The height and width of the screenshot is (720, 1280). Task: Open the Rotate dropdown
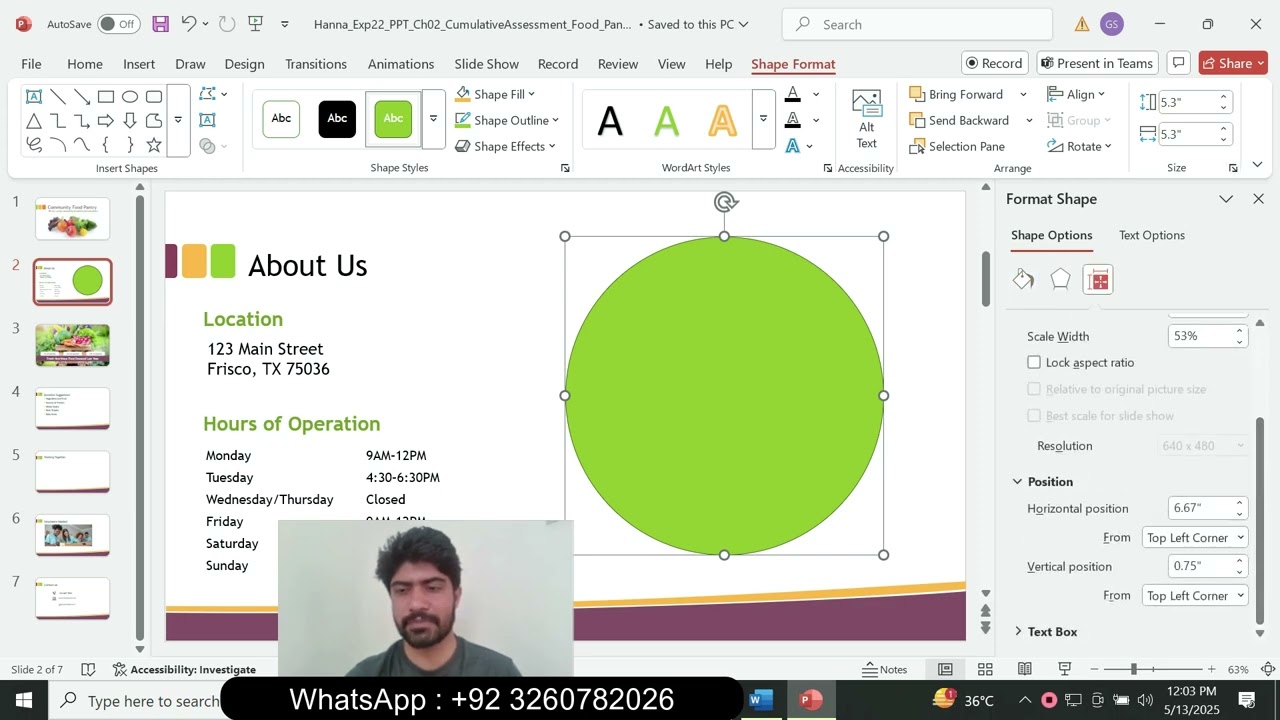(1080, 146)
